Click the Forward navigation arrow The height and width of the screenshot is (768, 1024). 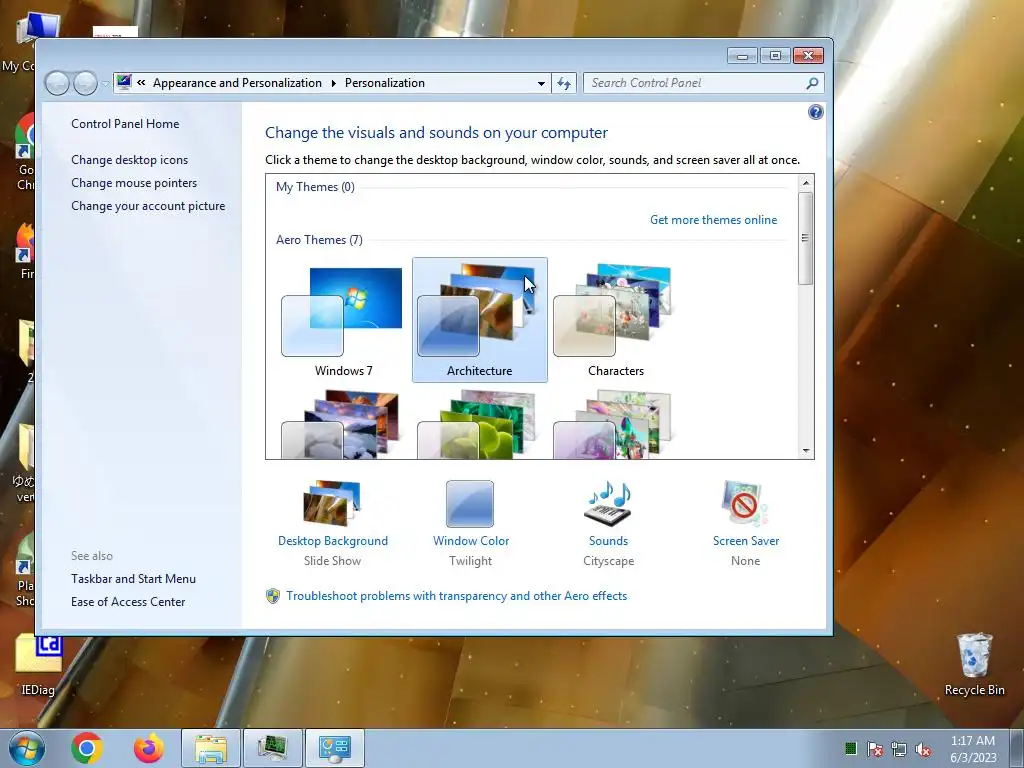(85, 83)
